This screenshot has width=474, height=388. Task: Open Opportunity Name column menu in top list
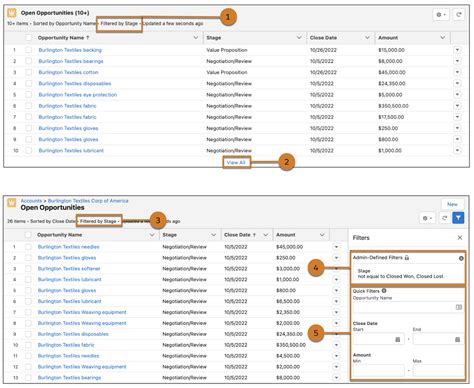(x=196, y=38)
